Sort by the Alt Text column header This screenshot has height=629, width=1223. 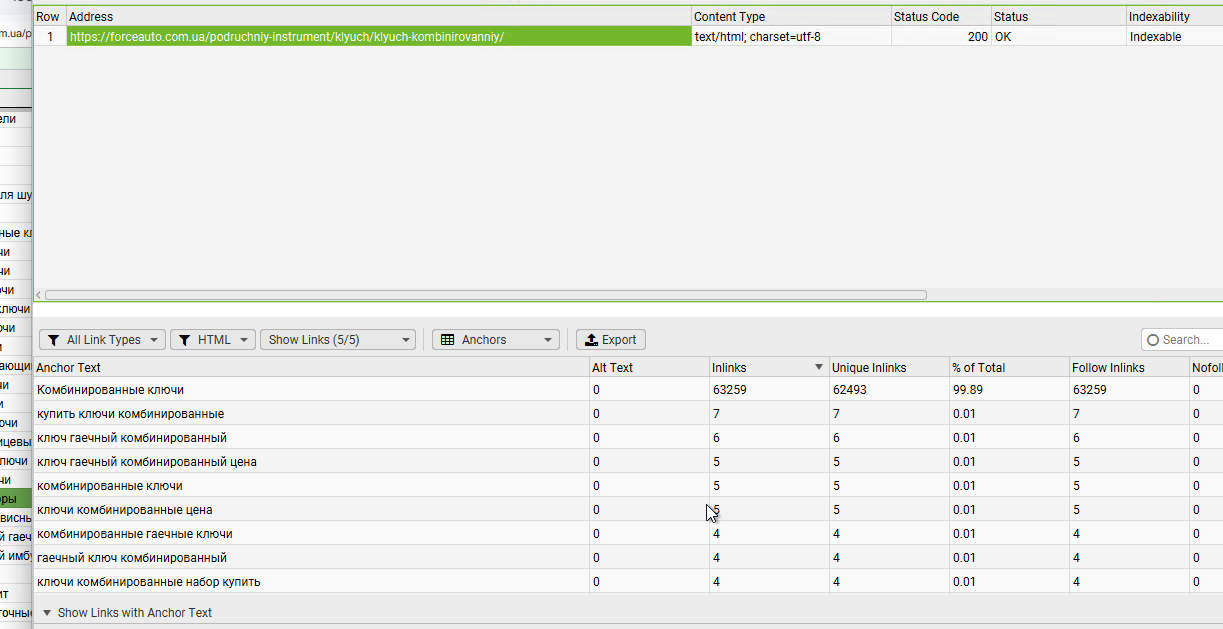(649, 368)
